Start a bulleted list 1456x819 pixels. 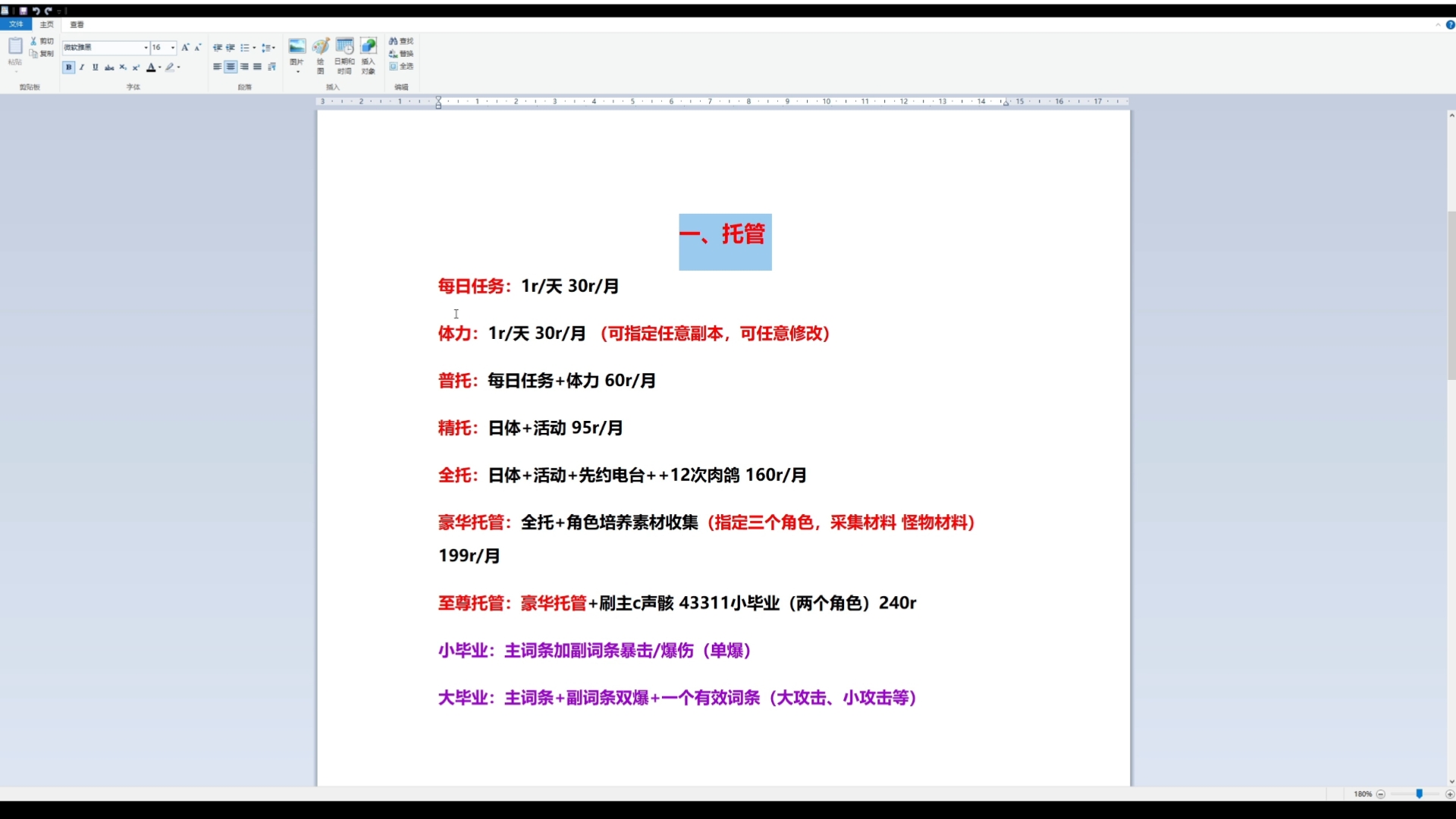[x=245, y=47]
